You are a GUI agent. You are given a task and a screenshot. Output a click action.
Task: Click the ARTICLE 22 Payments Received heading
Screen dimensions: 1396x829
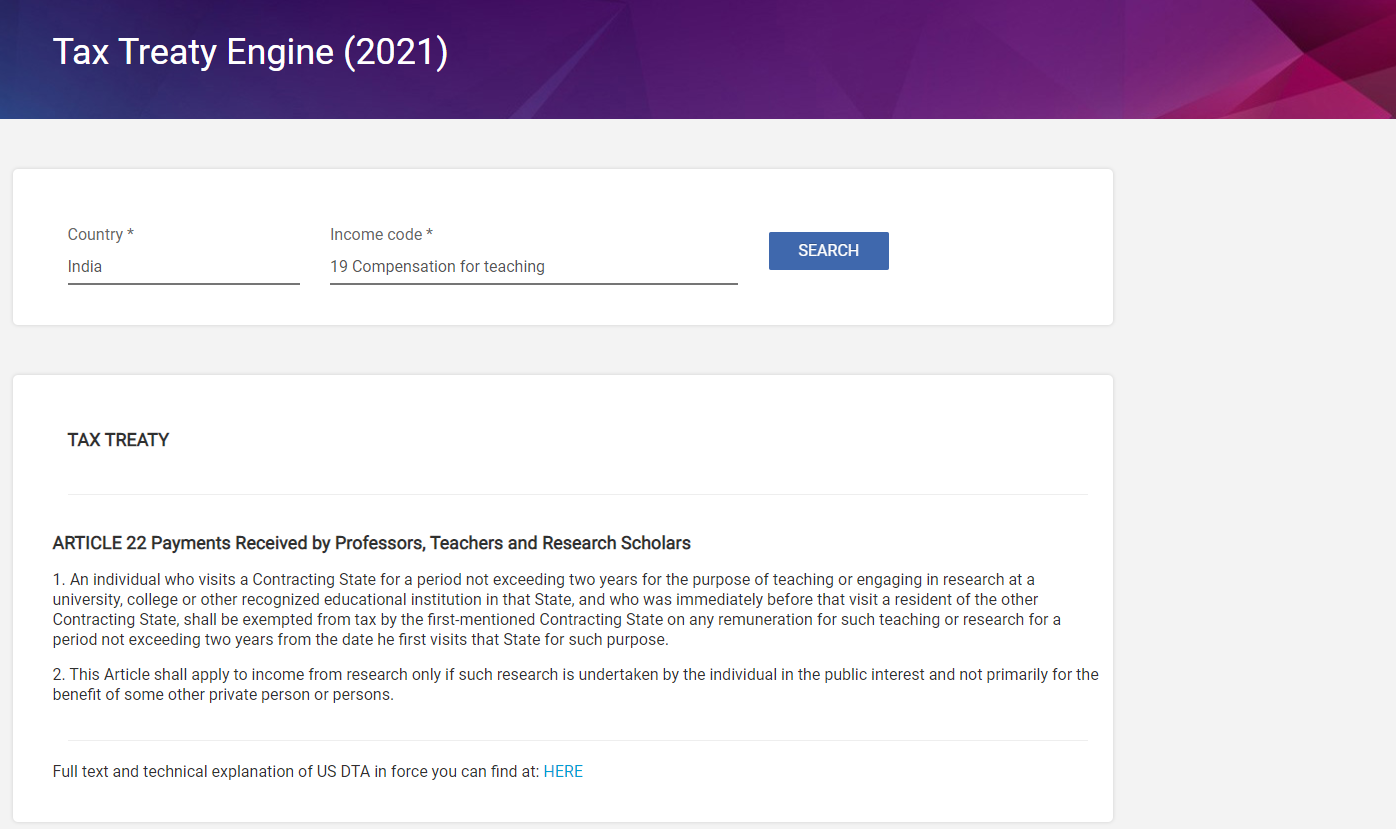pos(372,543)
